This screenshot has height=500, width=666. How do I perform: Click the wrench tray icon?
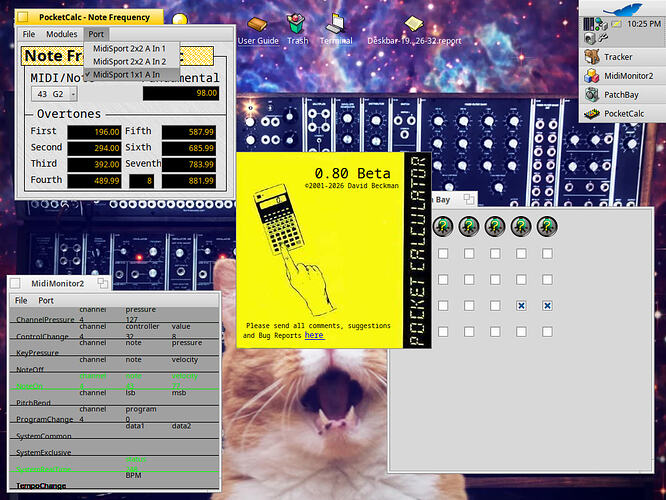click(603, 38)
